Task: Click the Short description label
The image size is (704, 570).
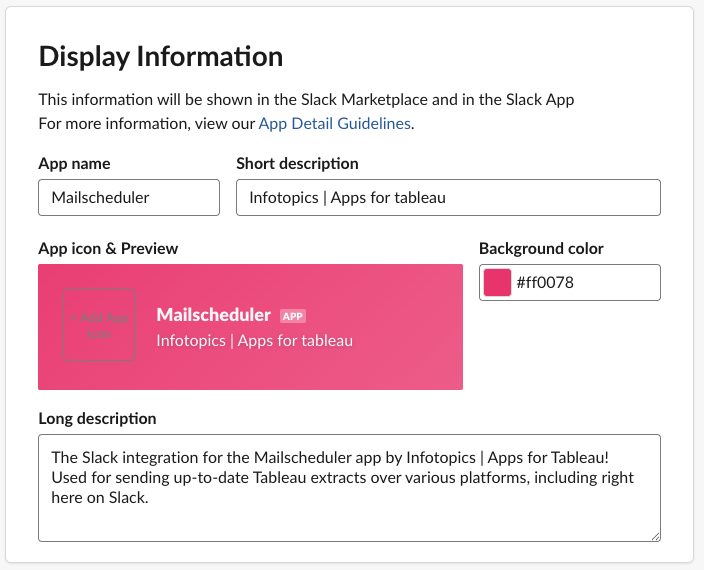Action: [297, 163]
